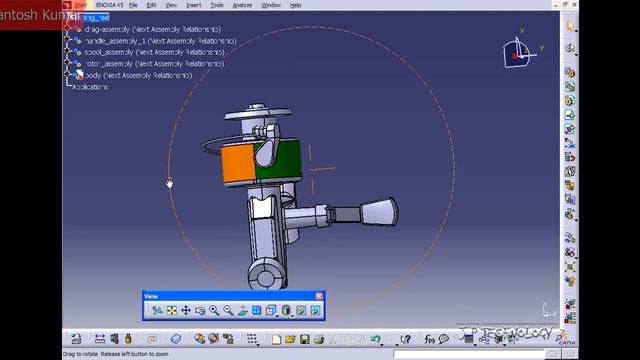Select handle_assembly_1 in the specification tree

click(x=160, y=41)
